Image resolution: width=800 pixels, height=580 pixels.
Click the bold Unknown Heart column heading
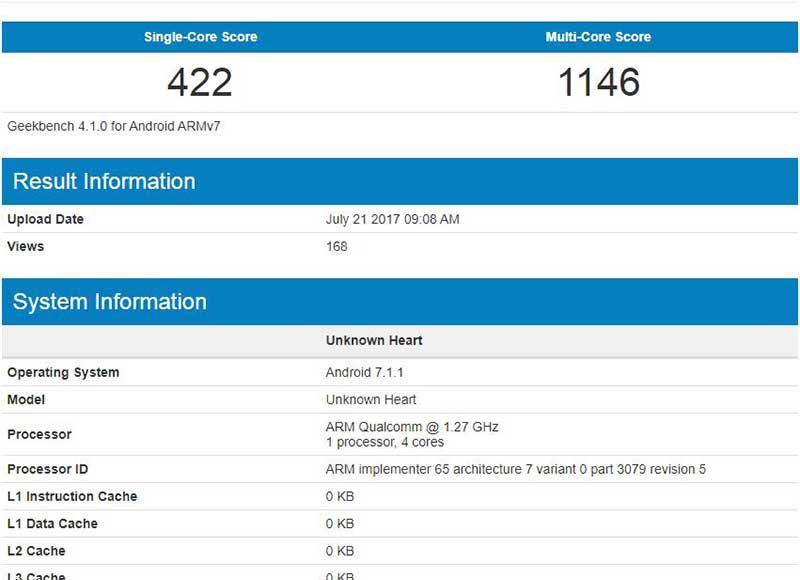click(x=374, y=340)
